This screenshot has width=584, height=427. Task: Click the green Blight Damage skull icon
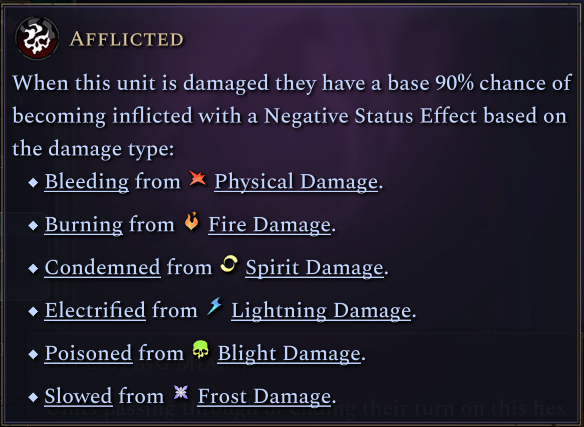pos(200,349)
